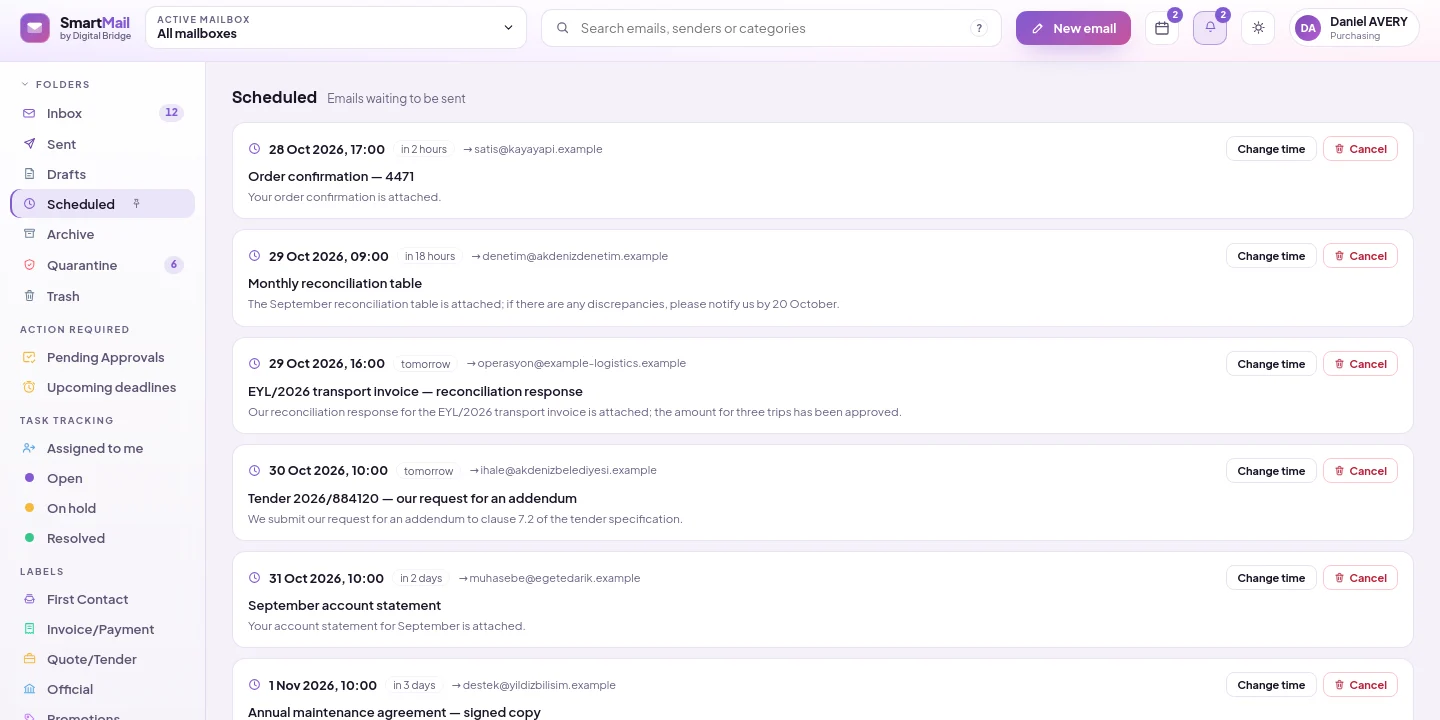Image resolution: width=1440 pixels, height=720 pixels.
Task: Select the Scheduled folder
Action: click(103, 204)
